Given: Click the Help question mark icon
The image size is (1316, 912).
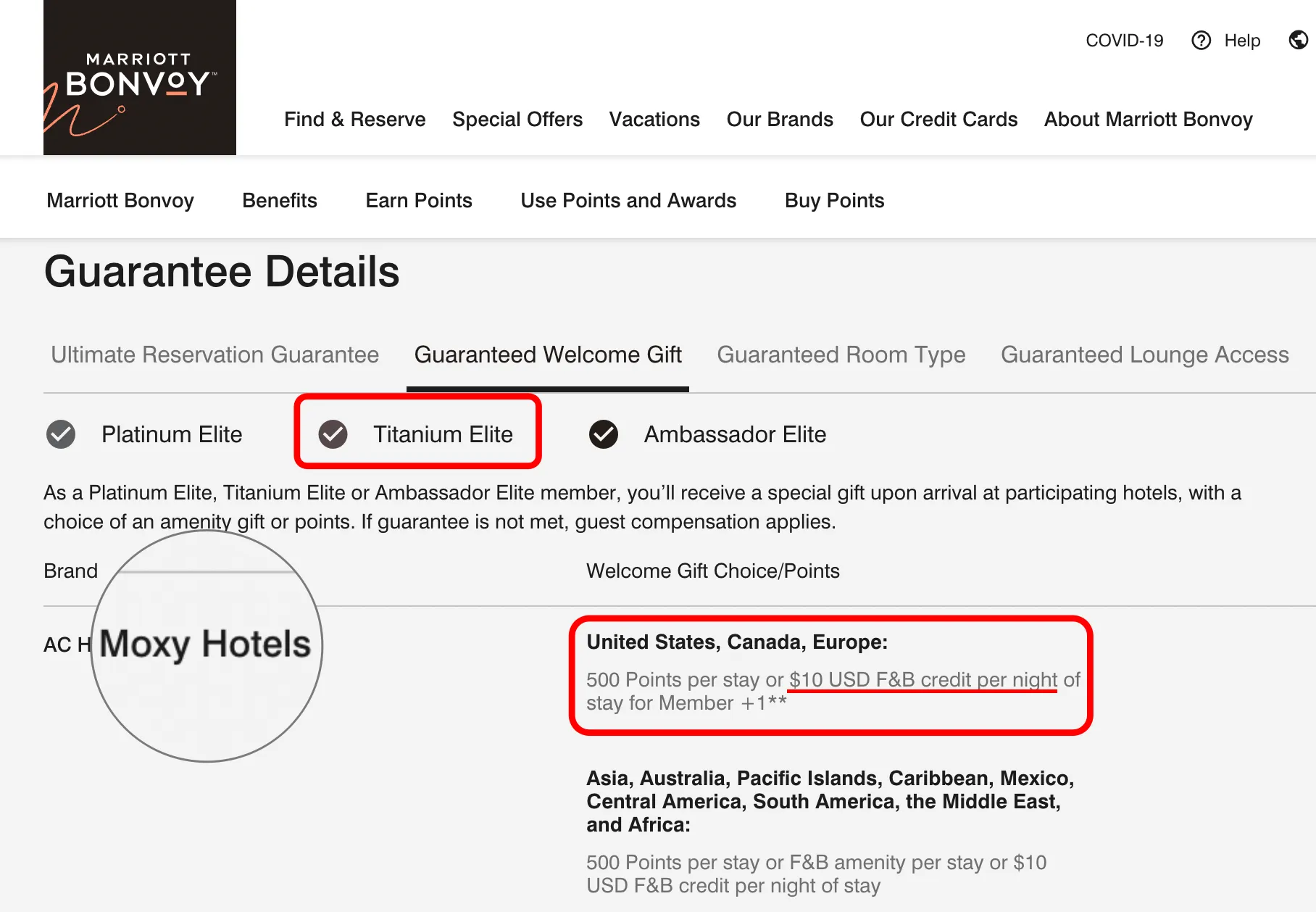Looking at the screenshot, I should 1201,41.
